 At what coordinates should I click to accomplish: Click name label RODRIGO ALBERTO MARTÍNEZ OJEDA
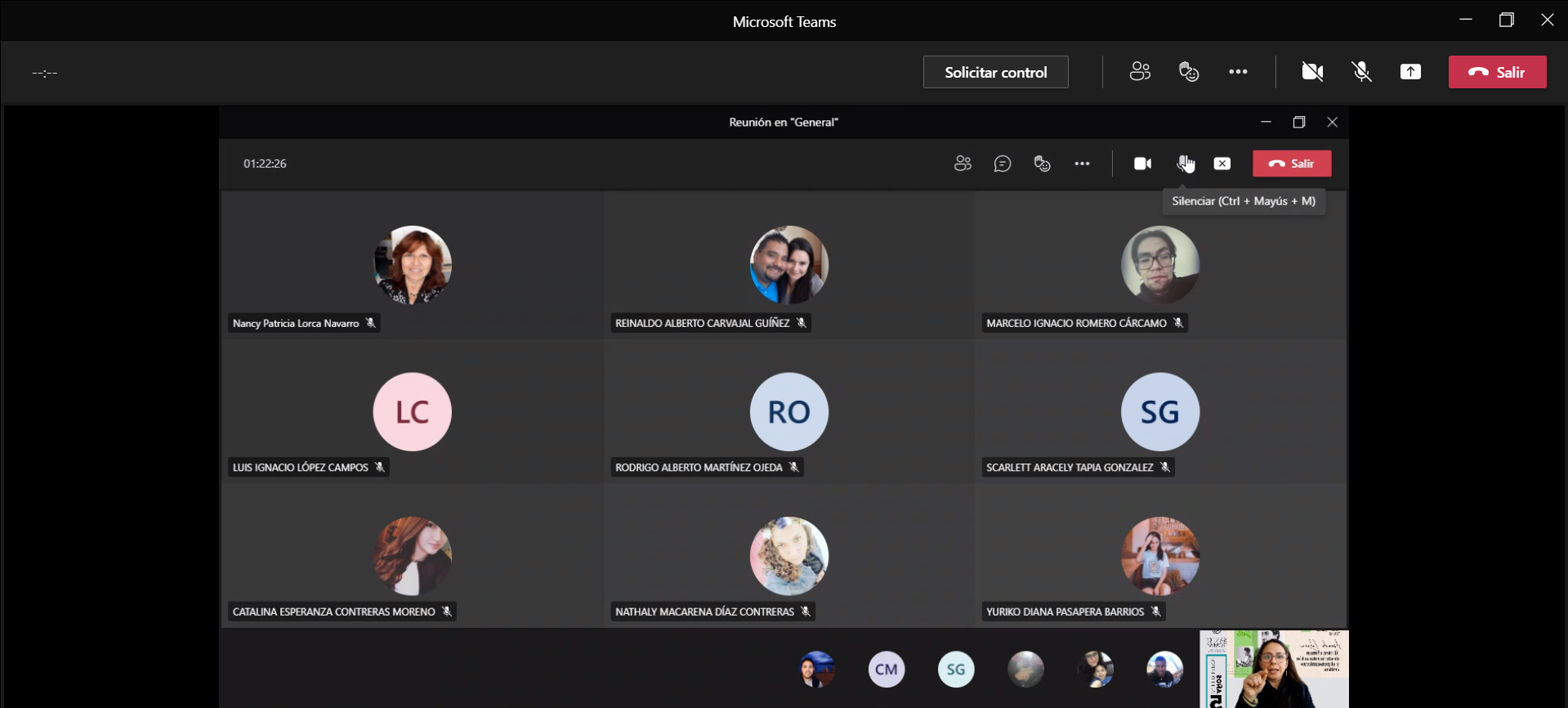[x=699, y=468]
